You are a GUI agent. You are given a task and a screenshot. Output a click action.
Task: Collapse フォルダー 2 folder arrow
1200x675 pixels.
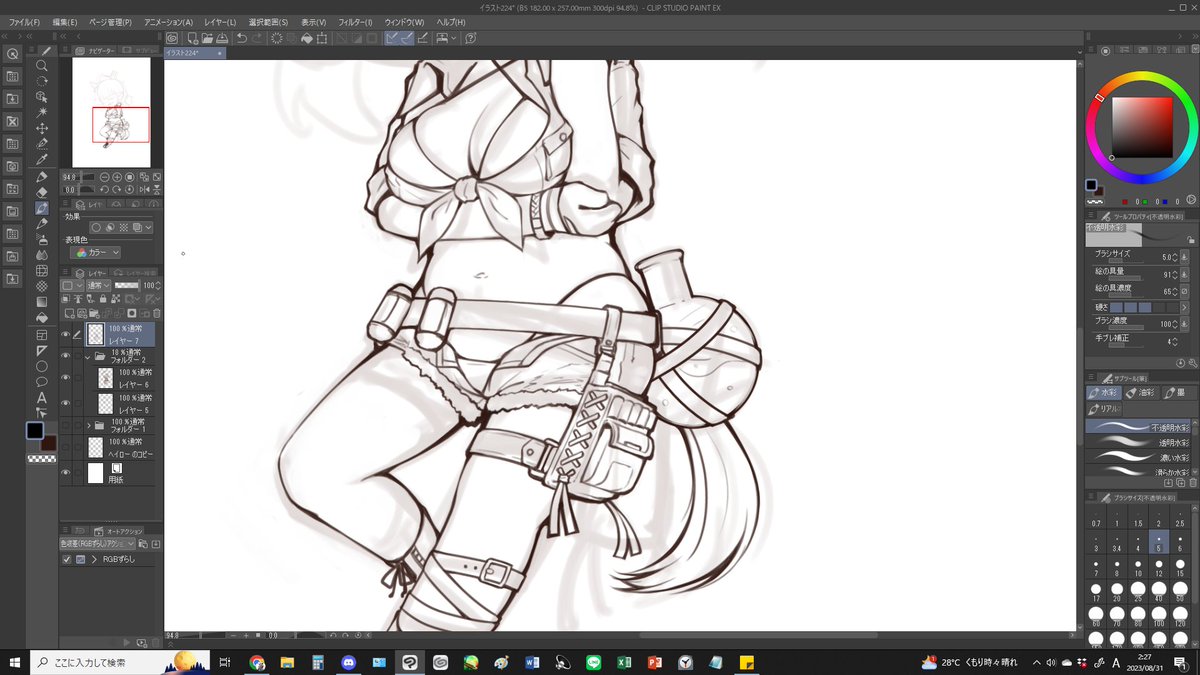pos(88,356)
